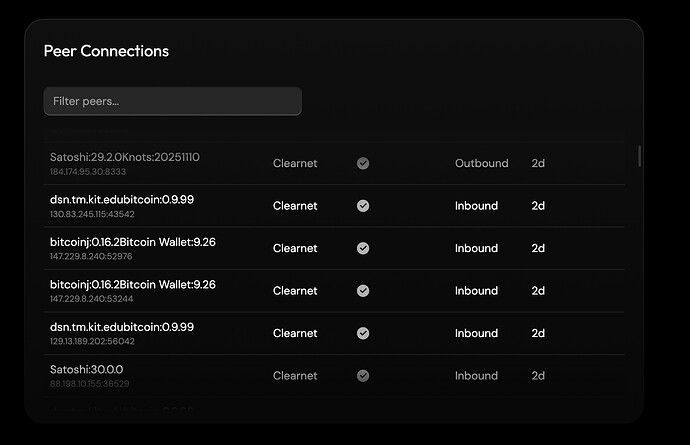Select the Satoshi:30.0.0 peer entry

(x=86, y=370)
